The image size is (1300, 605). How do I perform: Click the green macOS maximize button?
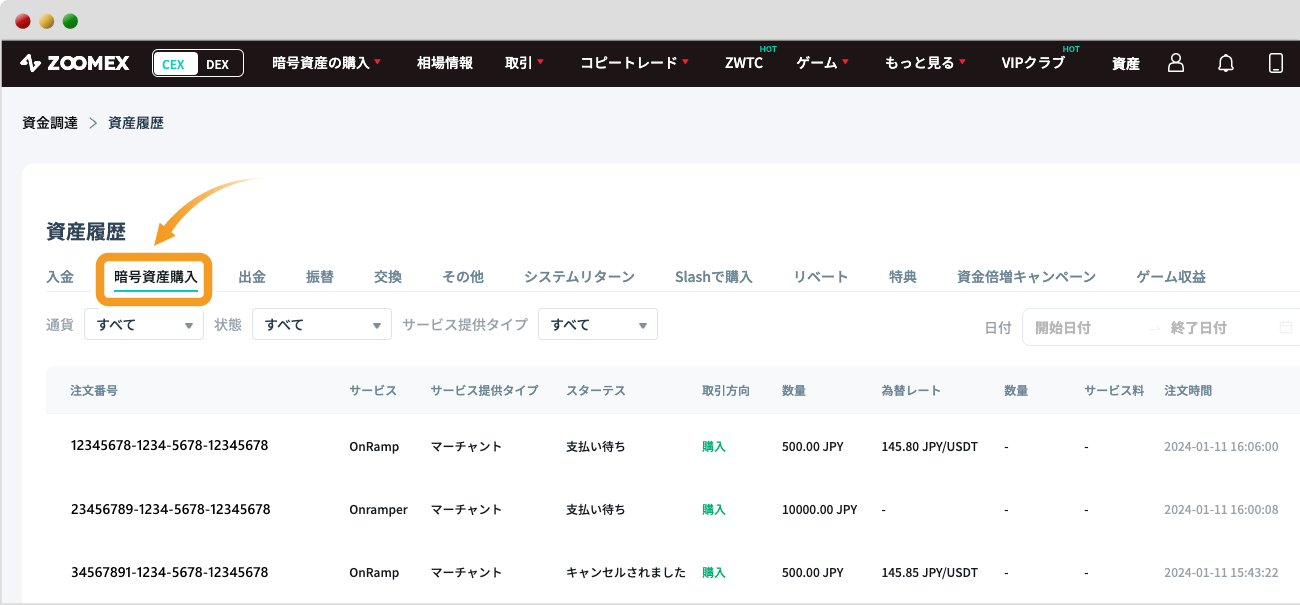[70, 21]
